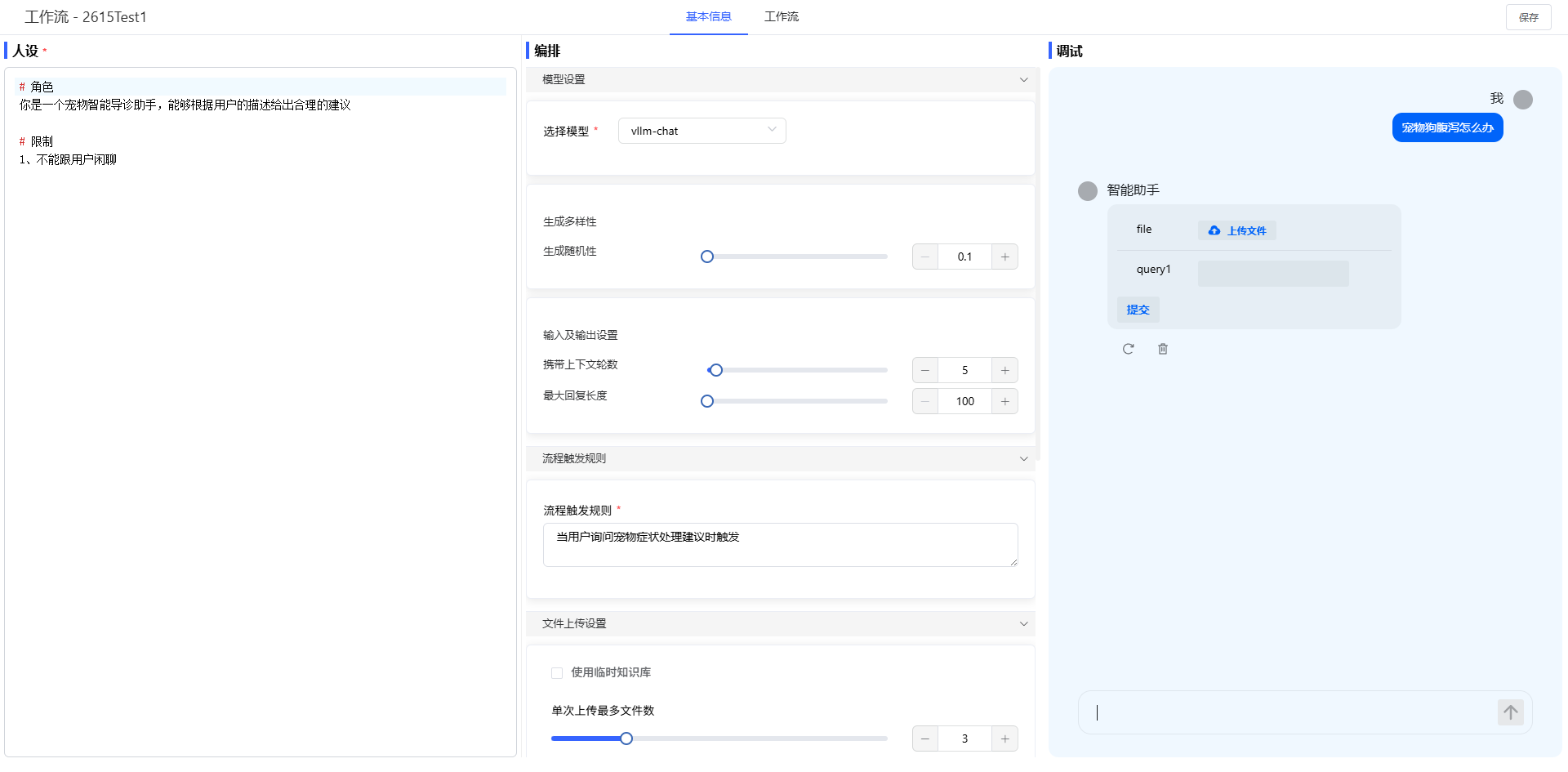The image size is (1568, 772).
Task: Click the cloud 上传文件 upload button
Action: coord(1236,230)
